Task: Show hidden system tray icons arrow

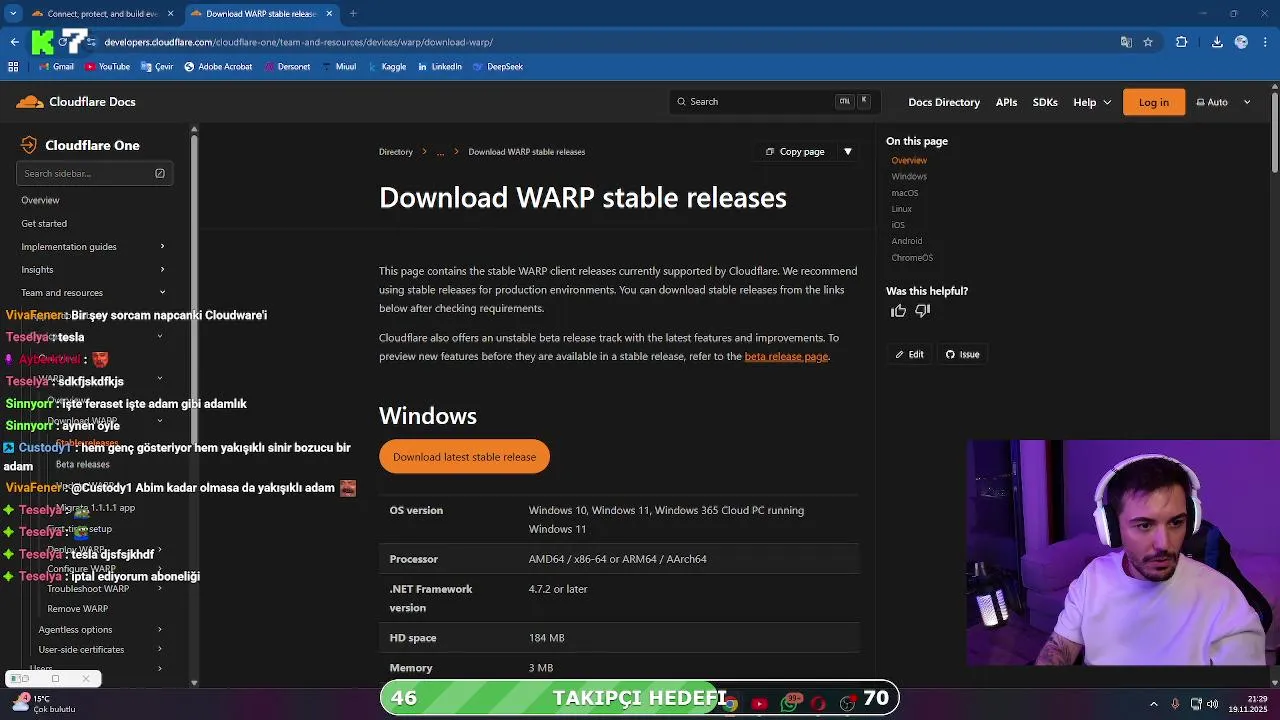Action: pos(1153,704)
